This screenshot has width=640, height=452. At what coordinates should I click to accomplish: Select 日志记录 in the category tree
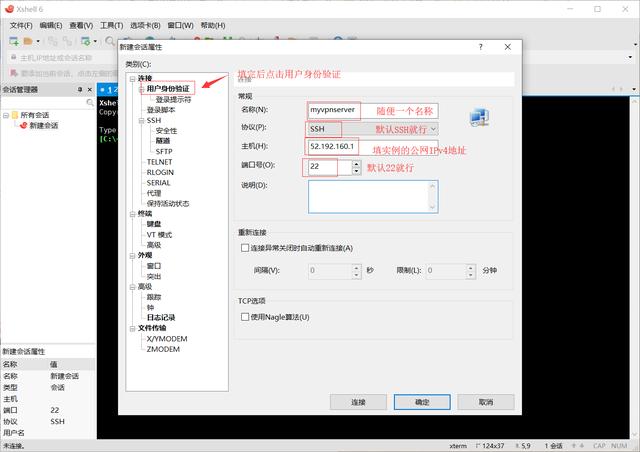pyautogui.click(x=161, y=318)
